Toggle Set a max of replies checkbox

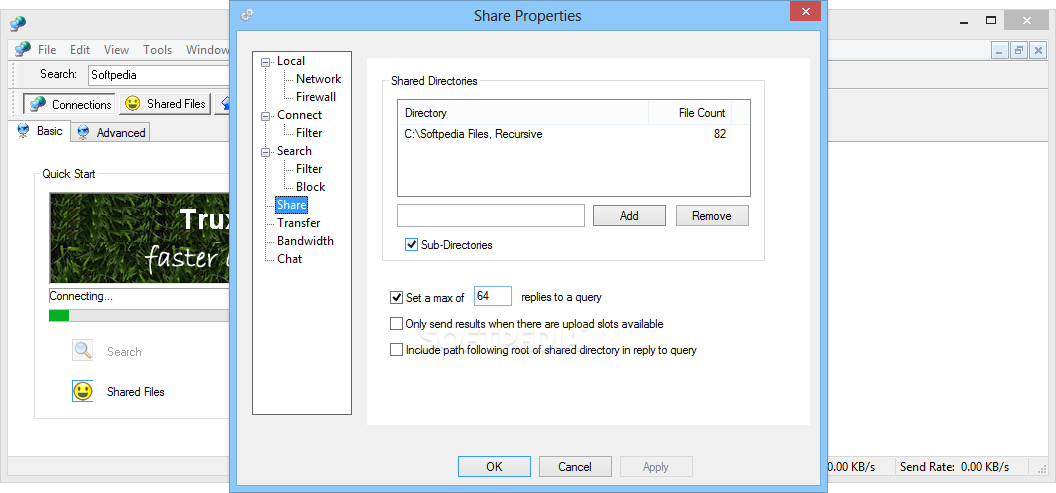click(x=397, y=297)
